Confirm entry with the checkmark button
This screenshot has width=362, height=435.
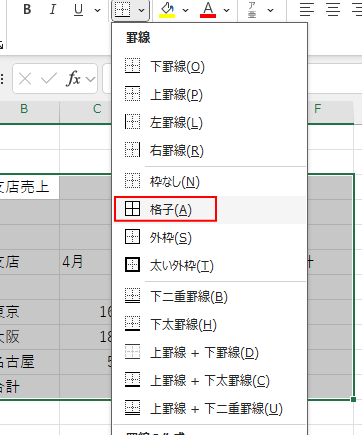49,79
